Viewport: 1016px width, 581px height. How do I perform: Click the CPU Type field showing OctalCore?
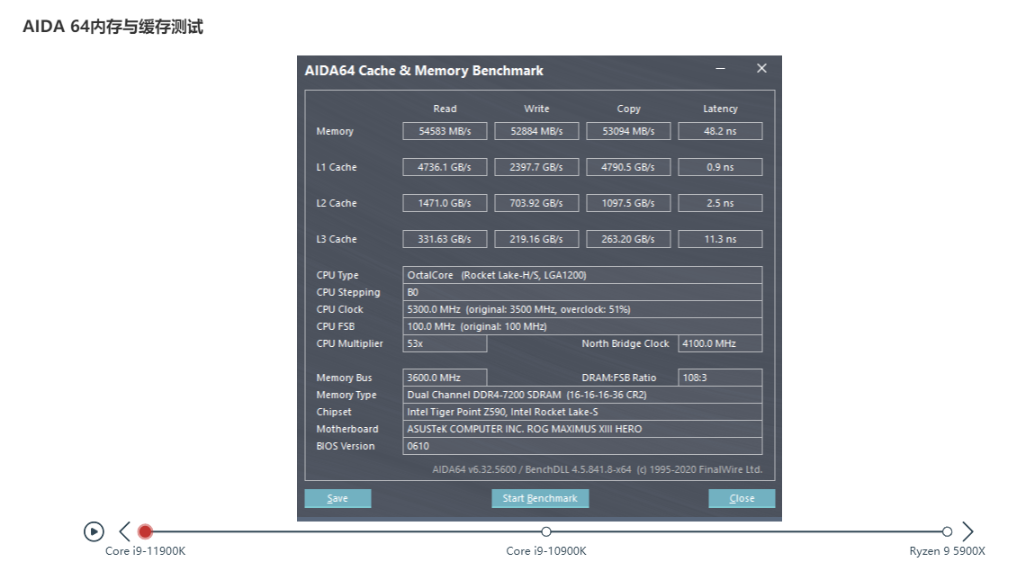pos(583,275)
